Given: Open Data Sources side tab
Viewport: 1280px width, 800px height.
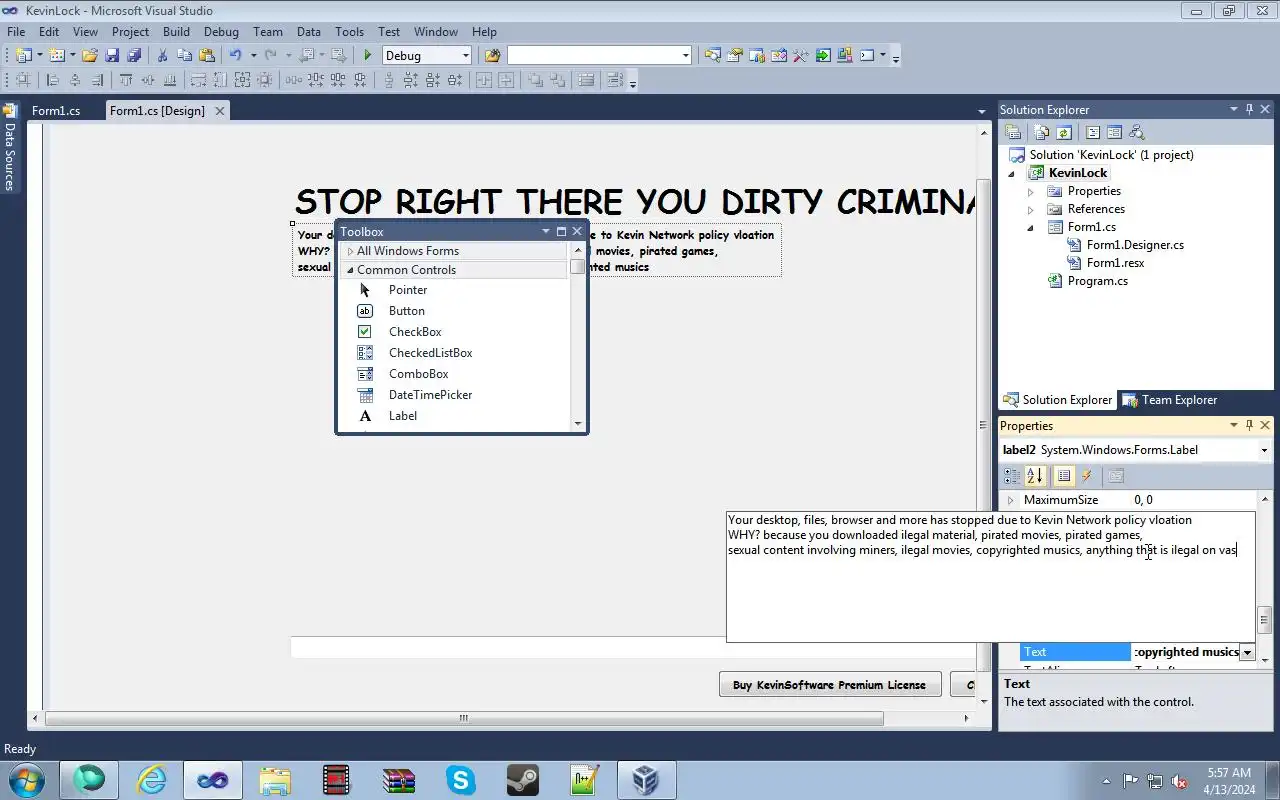Looking at the screenshot, I should coord(9,149).
